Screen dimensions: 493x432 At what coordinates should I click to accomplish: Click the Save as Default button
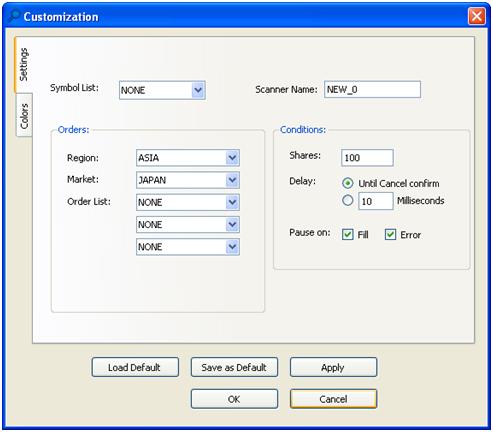[x=234, y=367]
